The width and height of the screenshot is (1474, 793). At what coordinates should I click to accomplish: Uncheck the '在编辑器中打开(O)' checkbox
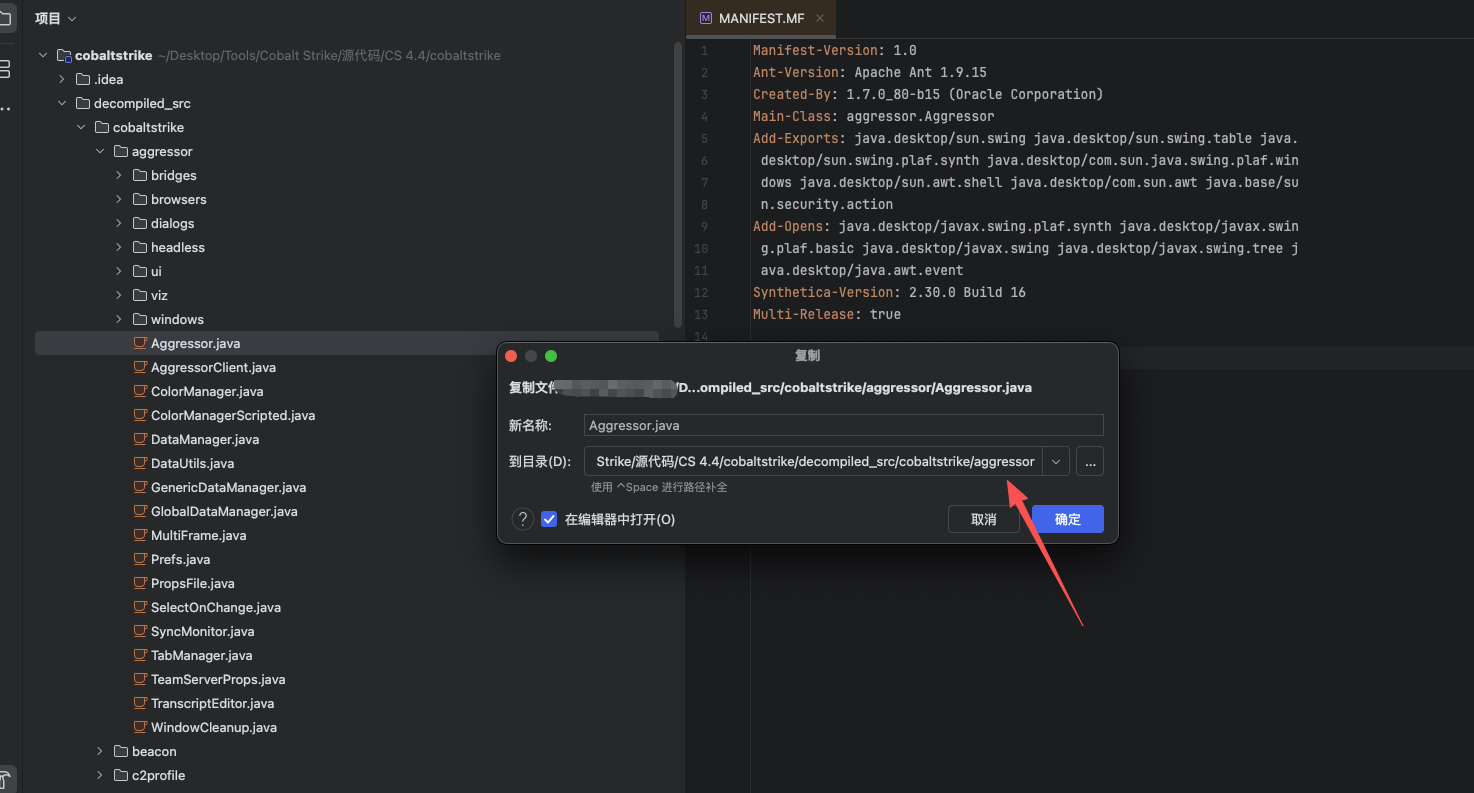[x=549, y=519]
